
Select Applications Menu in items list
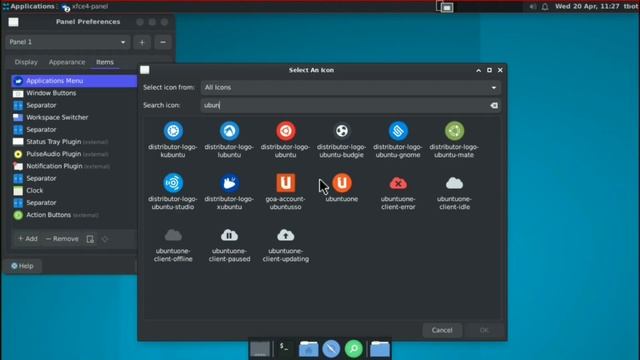coord(74,81)
